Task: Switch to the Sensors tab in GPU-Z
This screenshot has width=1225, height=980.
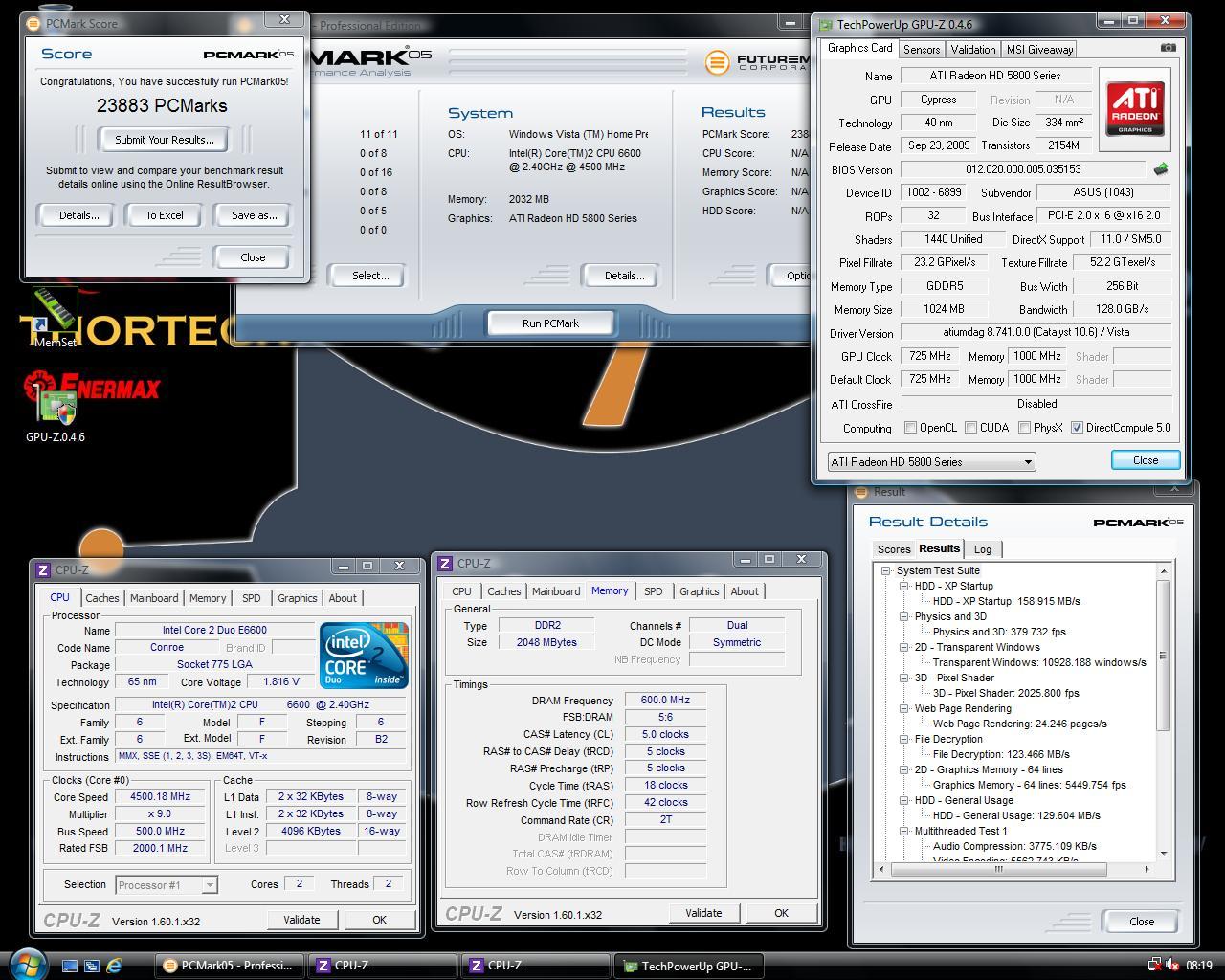Action: [x=922, y=50]
